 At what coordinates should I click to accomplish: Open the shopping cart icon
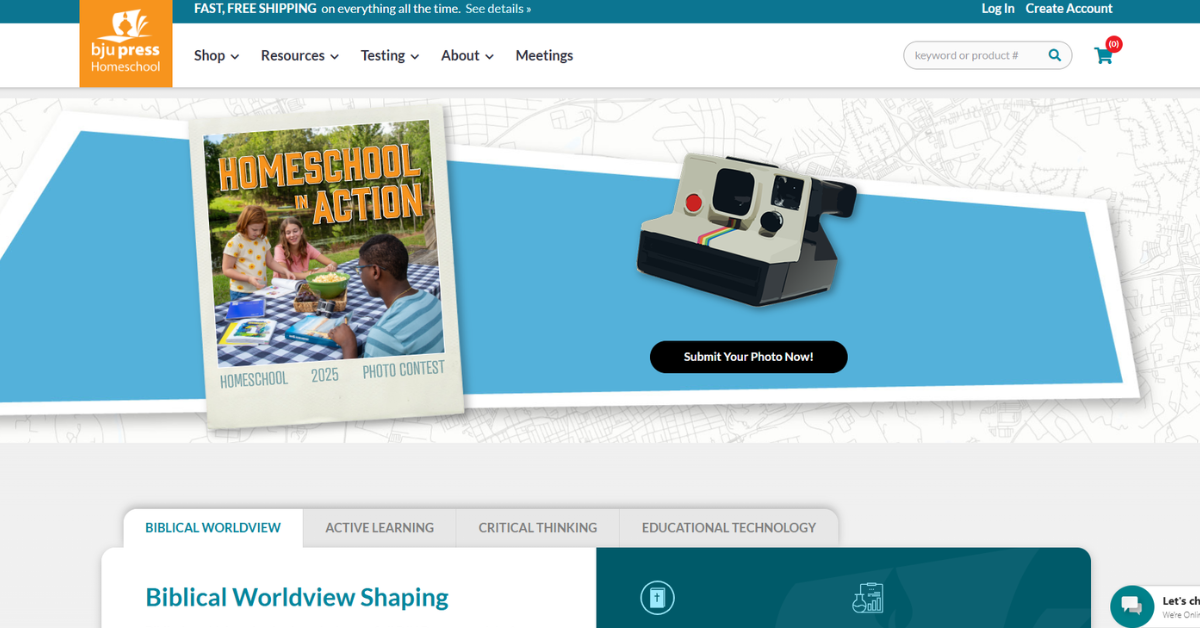(x=1103, y=56)
